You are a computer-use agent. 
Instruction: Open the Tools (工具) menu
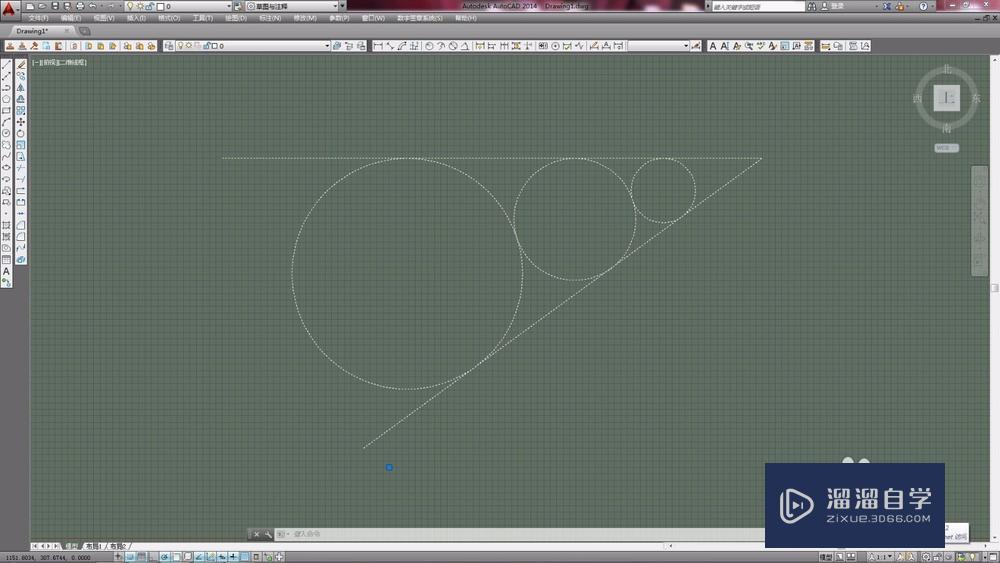pyautogui.click(x=203, y=18)
